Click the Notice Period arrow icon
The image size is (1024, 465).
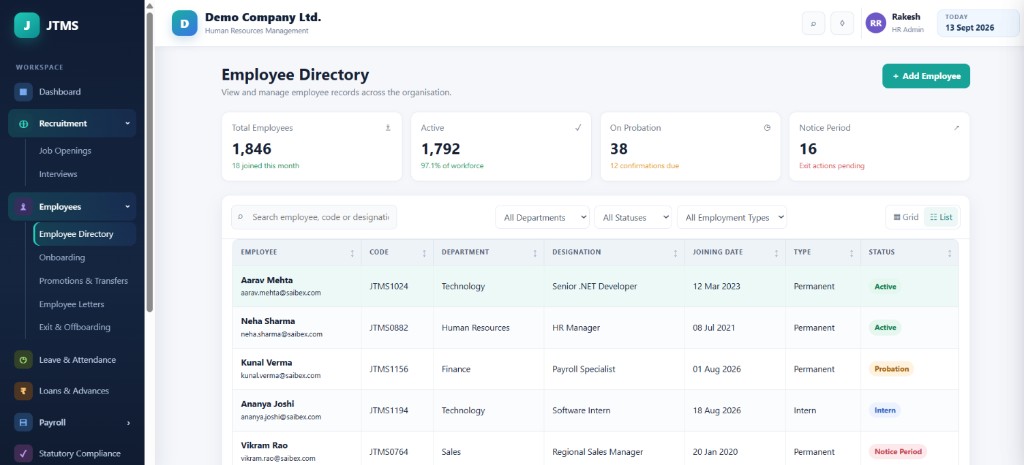pyautogui.click(x=956, y=128)
